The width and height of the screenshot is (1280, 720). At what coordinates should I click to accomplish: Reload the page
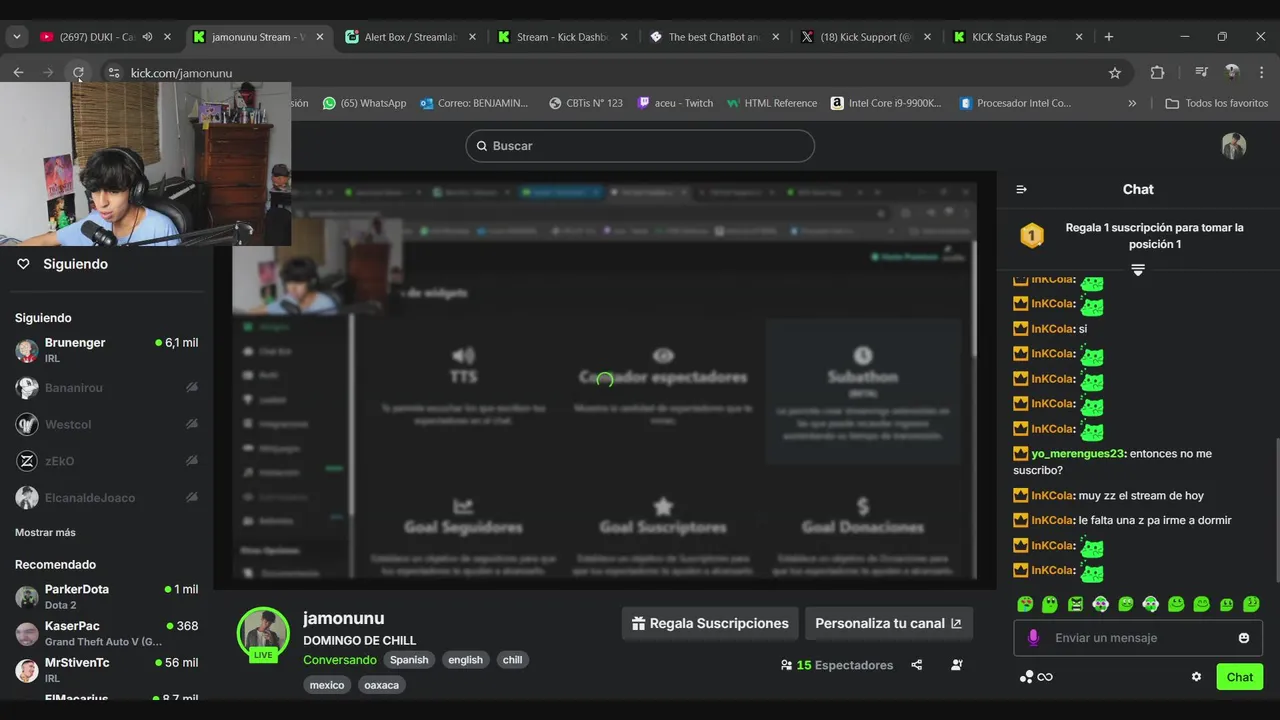(78, 73)
